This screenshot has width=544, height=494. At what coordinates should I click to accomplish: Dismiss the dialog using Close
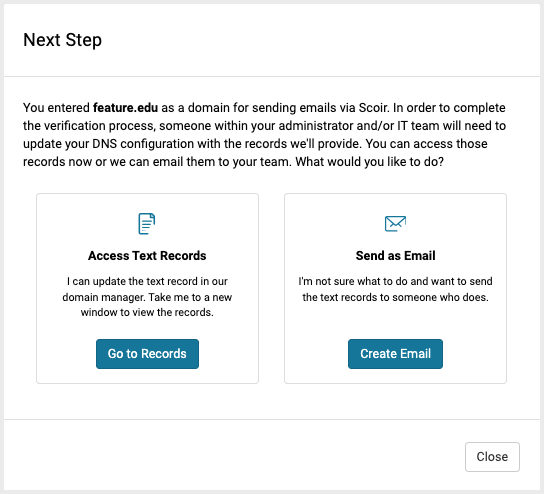(492, 457)
